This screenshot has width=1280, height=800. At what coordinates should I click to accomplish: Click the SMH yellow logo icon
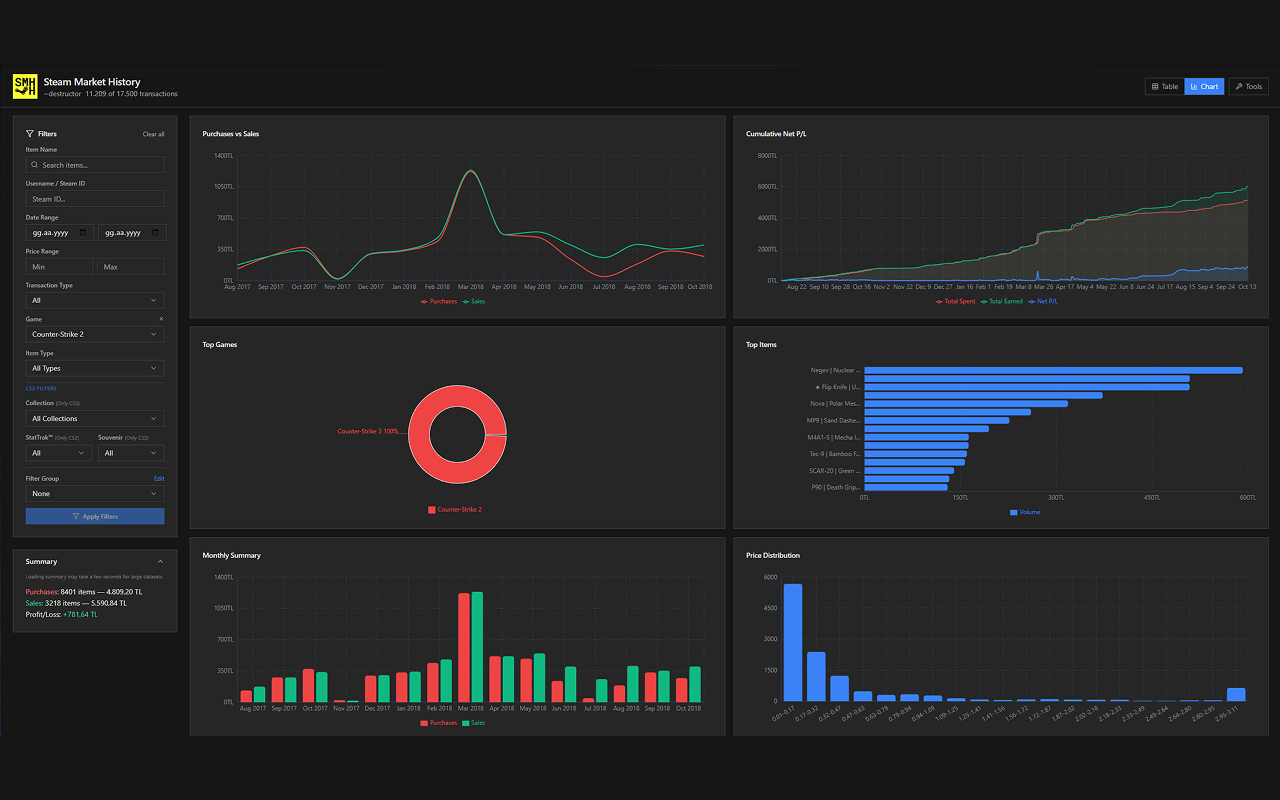click(x=25, y=87)
